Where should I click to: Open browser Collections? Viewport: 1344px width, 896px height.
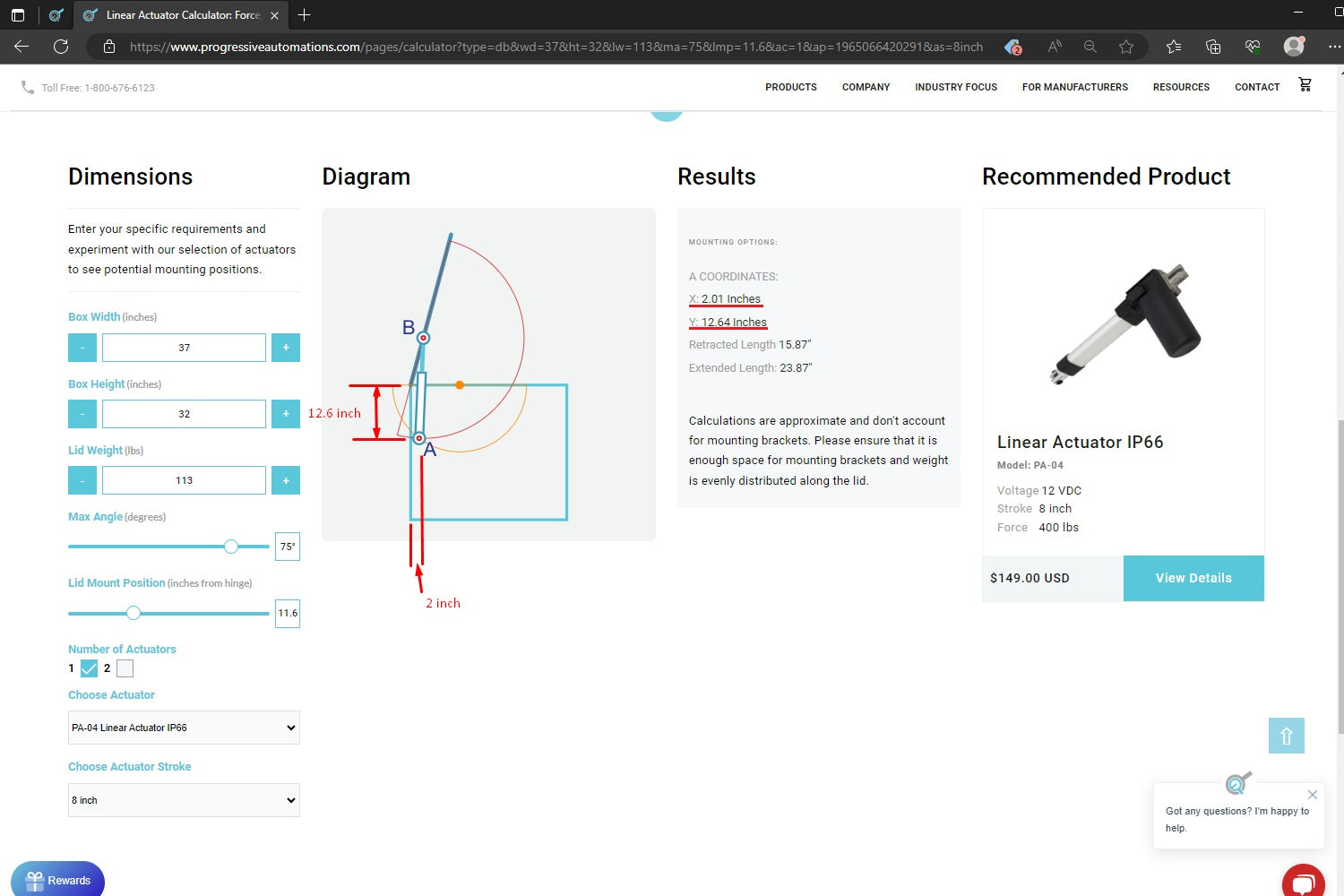[x=1213, y=47]
